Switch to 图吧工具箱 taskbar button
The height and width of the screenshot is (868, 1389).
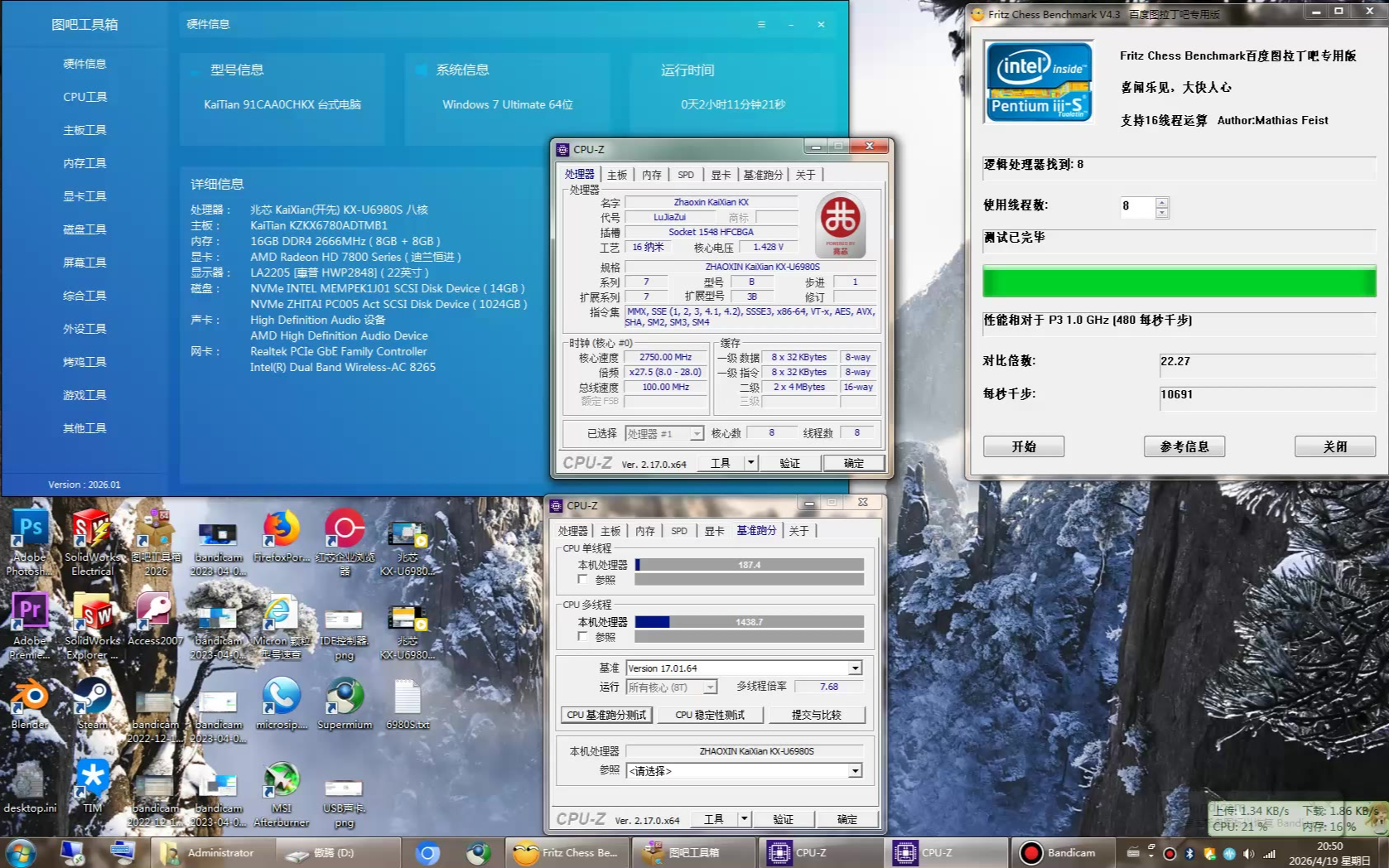pos(693,852)
